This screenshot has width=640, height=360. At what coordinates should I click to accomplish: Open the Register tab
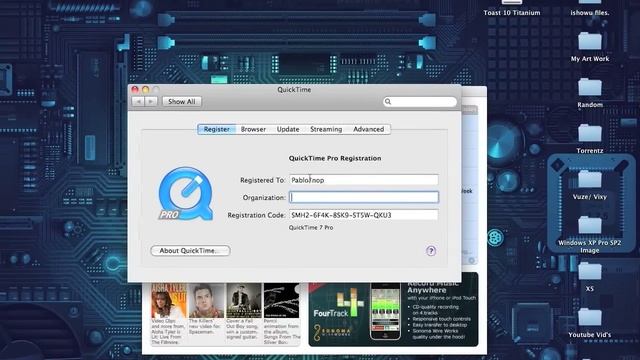pyautogui.click(x=216, y=129)
